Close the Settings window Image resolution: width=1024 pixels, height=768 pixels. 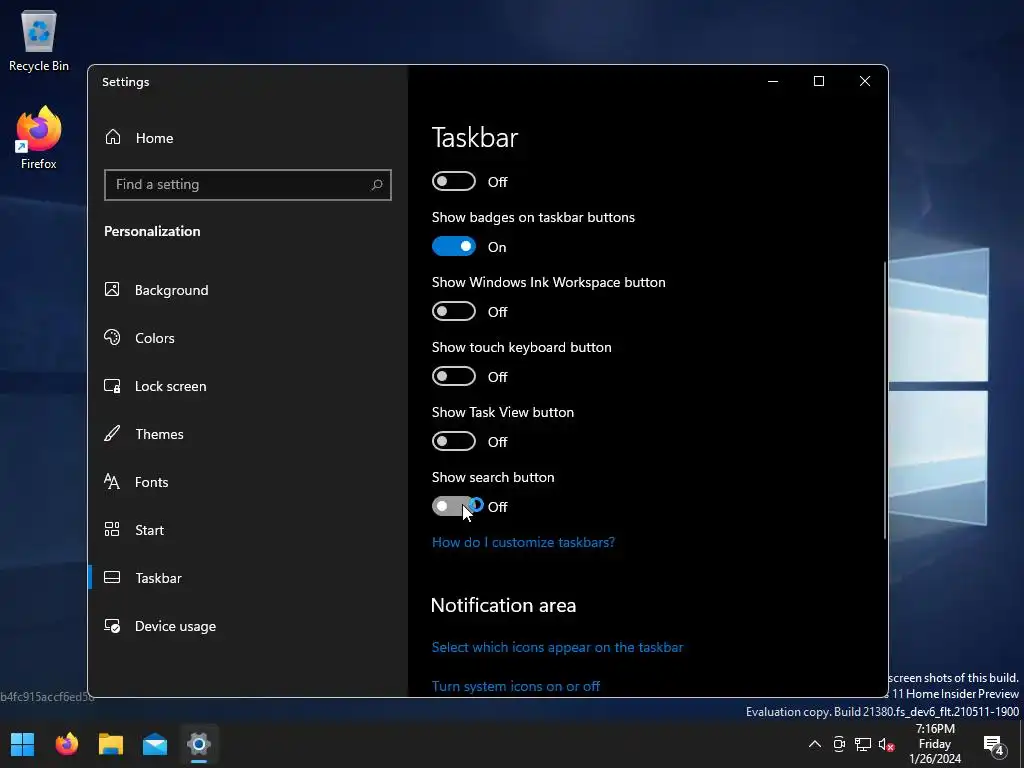coord(865,81)
